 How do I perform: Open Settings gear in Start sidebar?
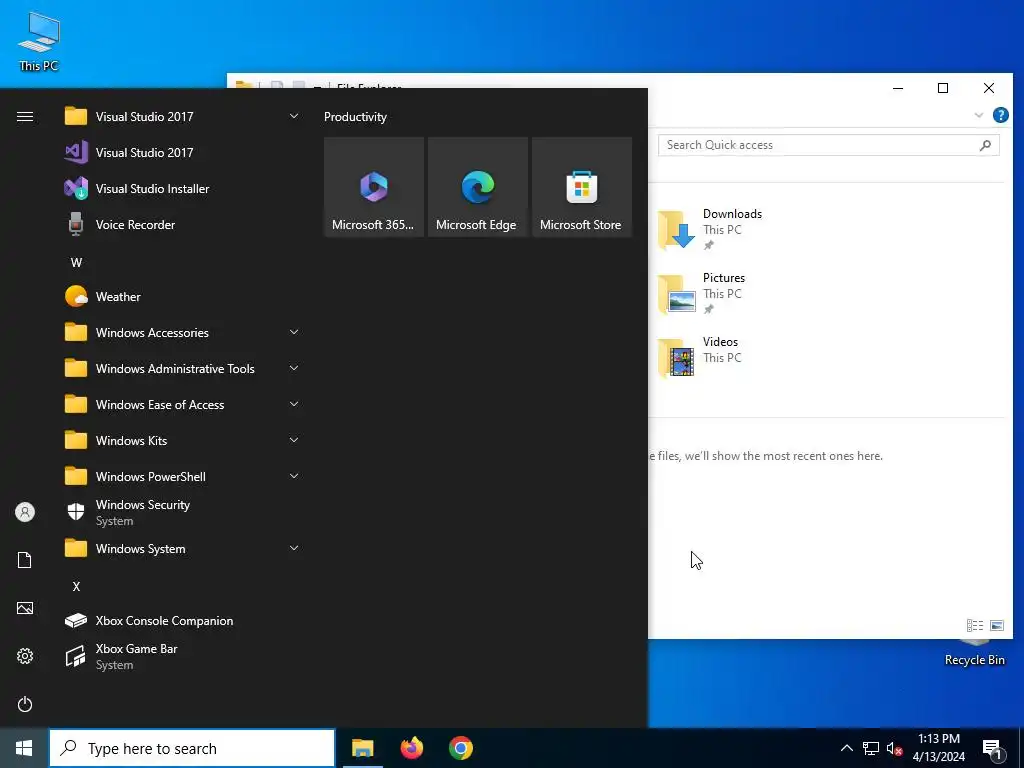click(25, 656)
